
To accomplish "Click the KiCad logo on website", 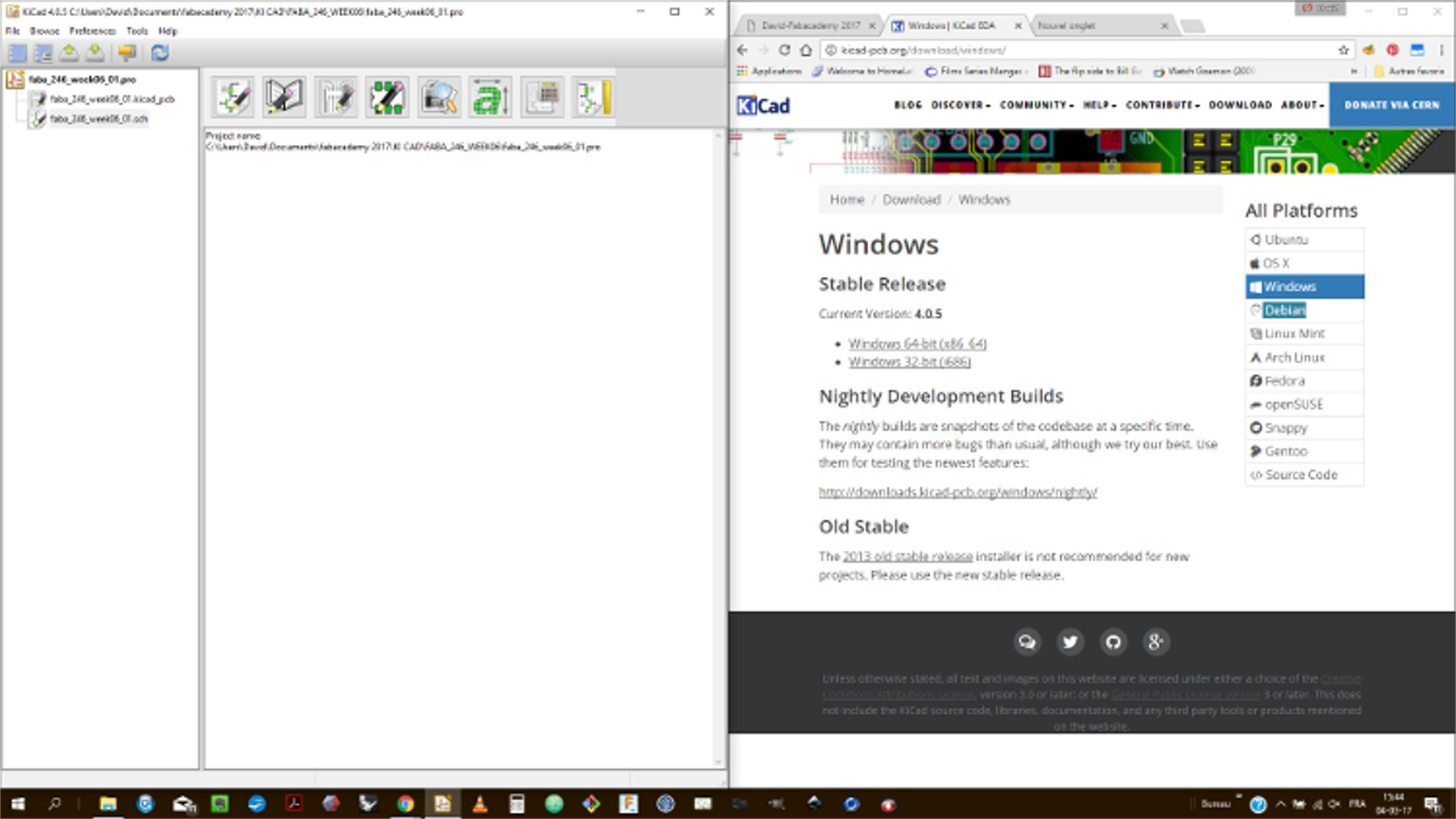I will click(x=763, y=105).
